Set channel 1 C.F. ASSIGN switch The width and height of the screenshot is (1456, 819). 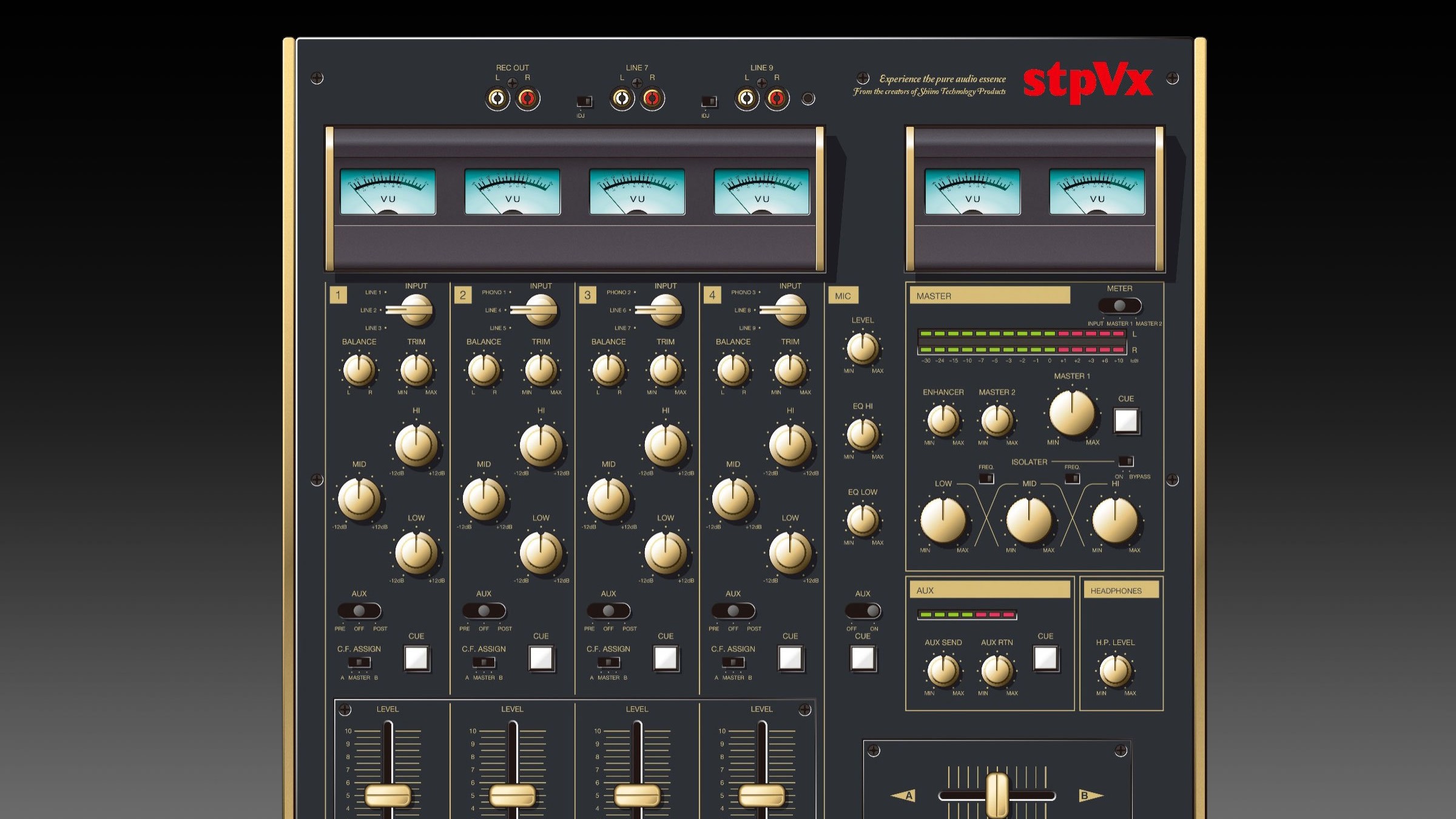pos(359,662)
